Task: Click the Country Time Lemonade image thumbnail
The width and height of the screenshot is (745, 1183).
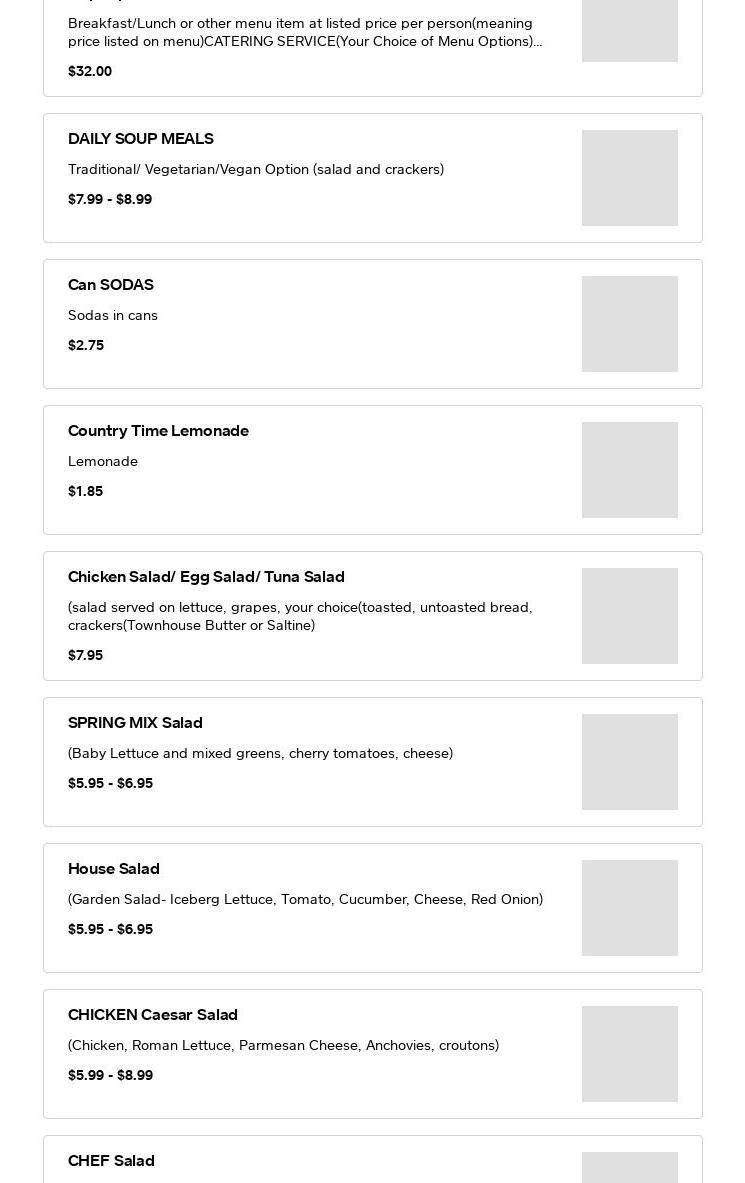Action: coord(629,470)
